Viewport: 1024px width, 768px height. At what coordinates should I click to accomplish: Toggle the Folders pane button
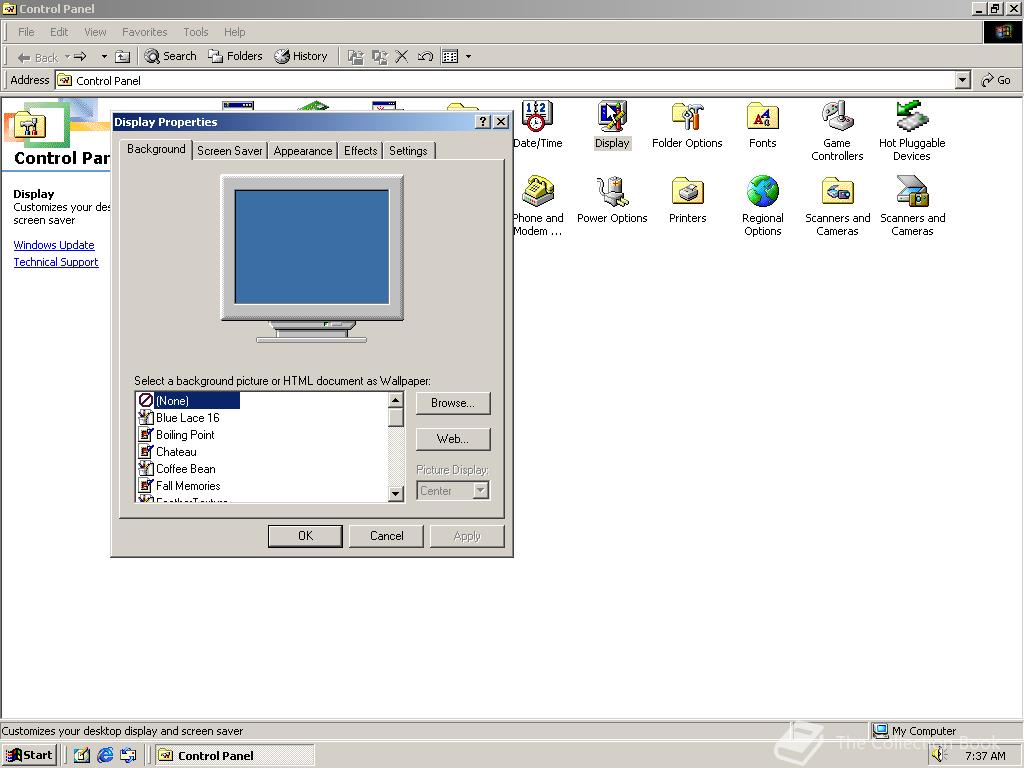point(235,56)
